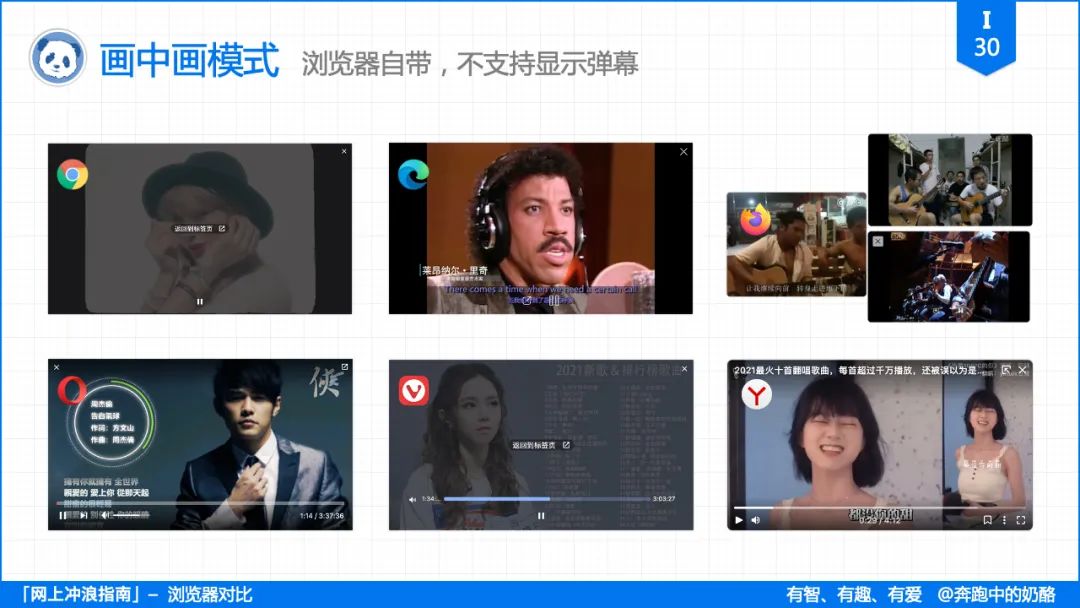Viewport: 1080px width, 608px height.
Task: Click the Vivaldi browser logo
Action: (414, 391)
